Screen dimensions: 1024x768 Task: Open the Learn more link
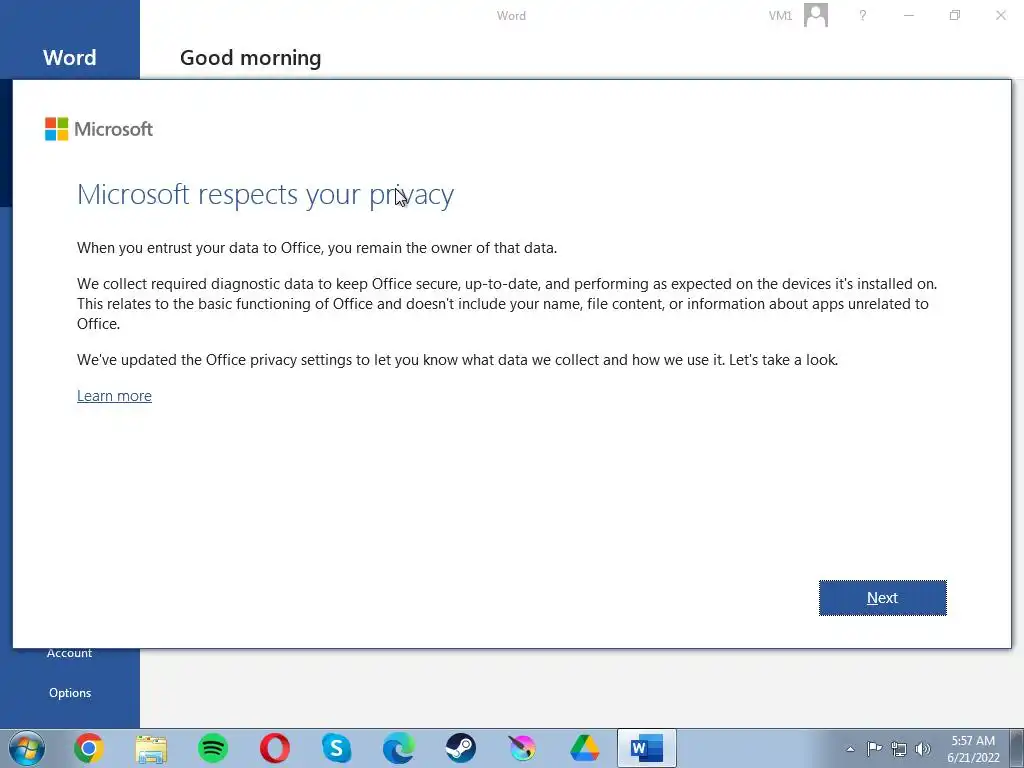114,396
